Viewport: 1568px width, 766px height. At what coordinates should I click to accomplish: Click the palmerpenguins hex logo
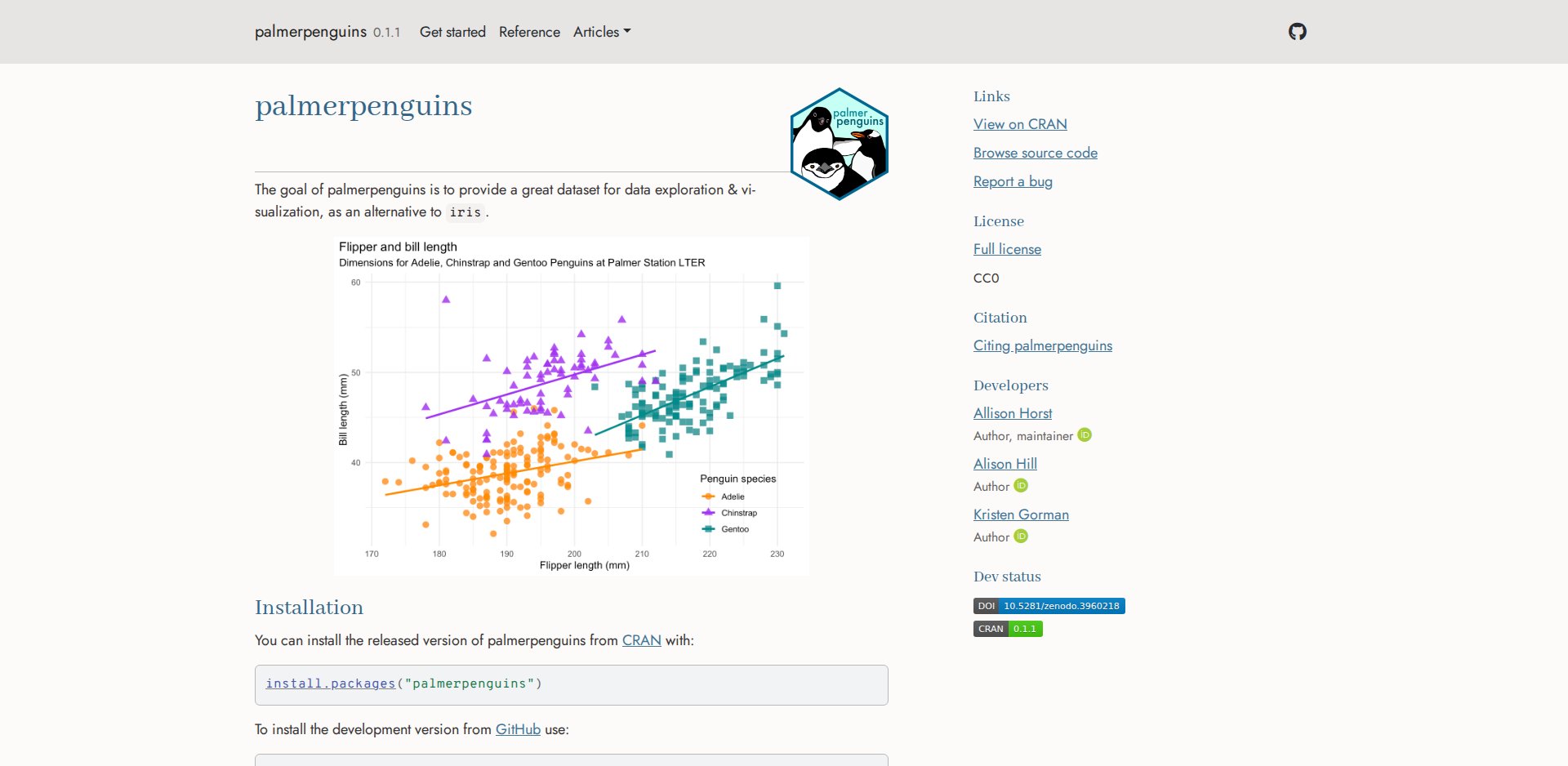tap(840, 144)
